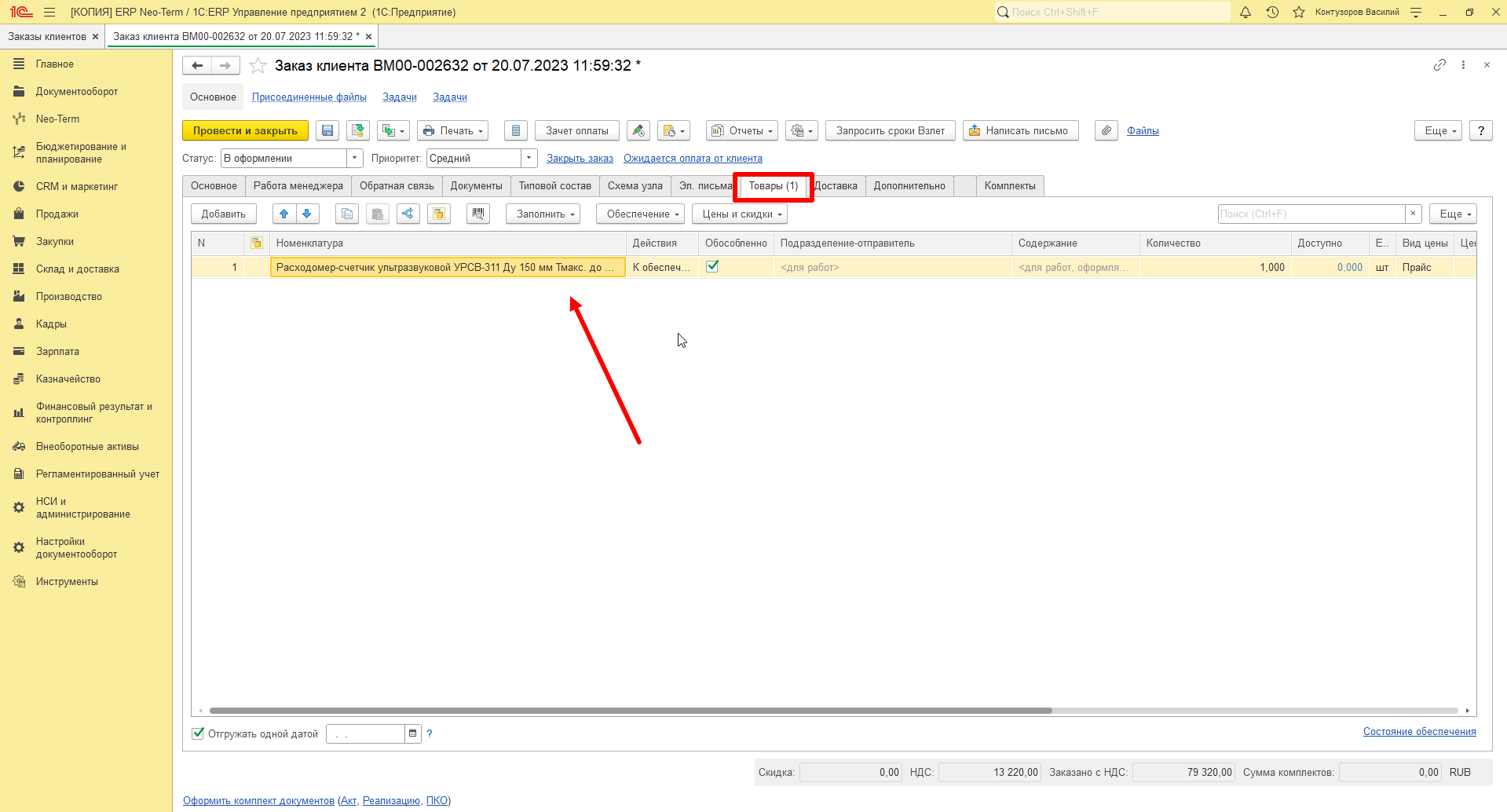The height and width of the screenshot is (812, 1507).
Task: Open the Заполнить dropdown menu
Action: click(x=543, y=214)
